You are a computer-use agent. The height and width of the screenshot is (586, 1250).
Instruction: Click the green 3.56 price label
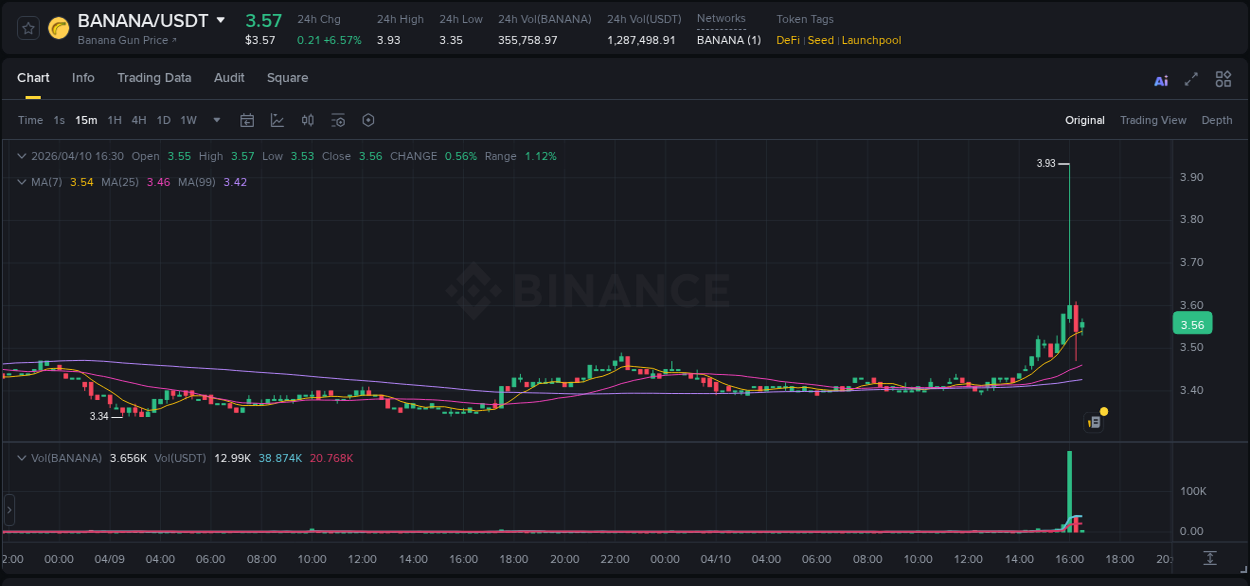click(1192, 324)
